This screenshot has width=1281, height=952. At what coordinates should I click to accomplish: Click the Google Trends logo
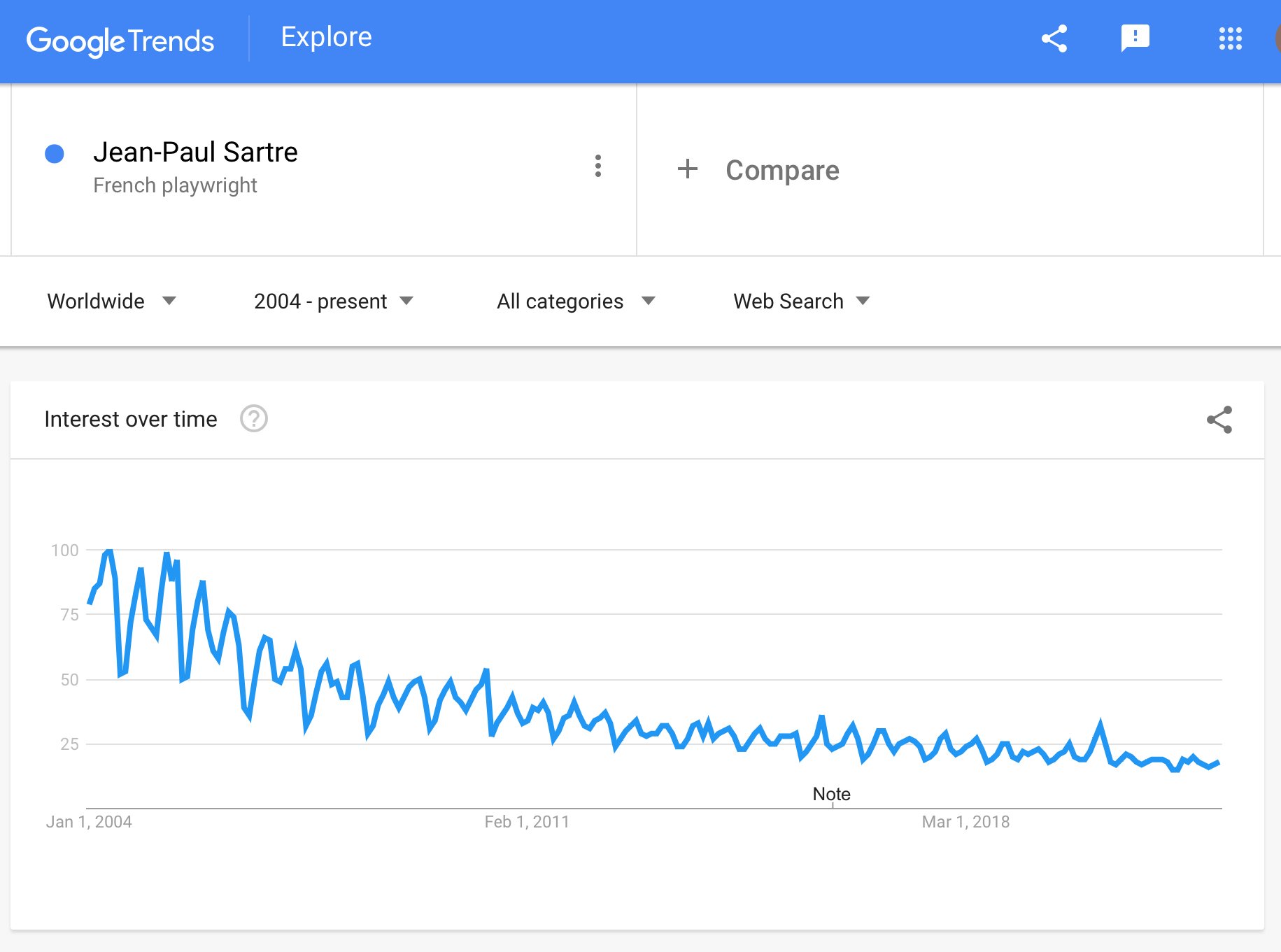tap(120, 41)
